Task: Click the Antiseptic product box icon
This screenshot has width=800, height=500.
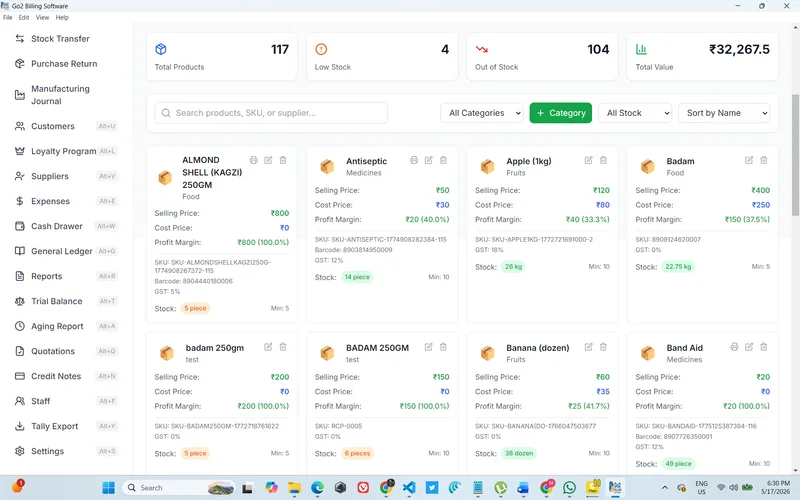Action: 327,166
